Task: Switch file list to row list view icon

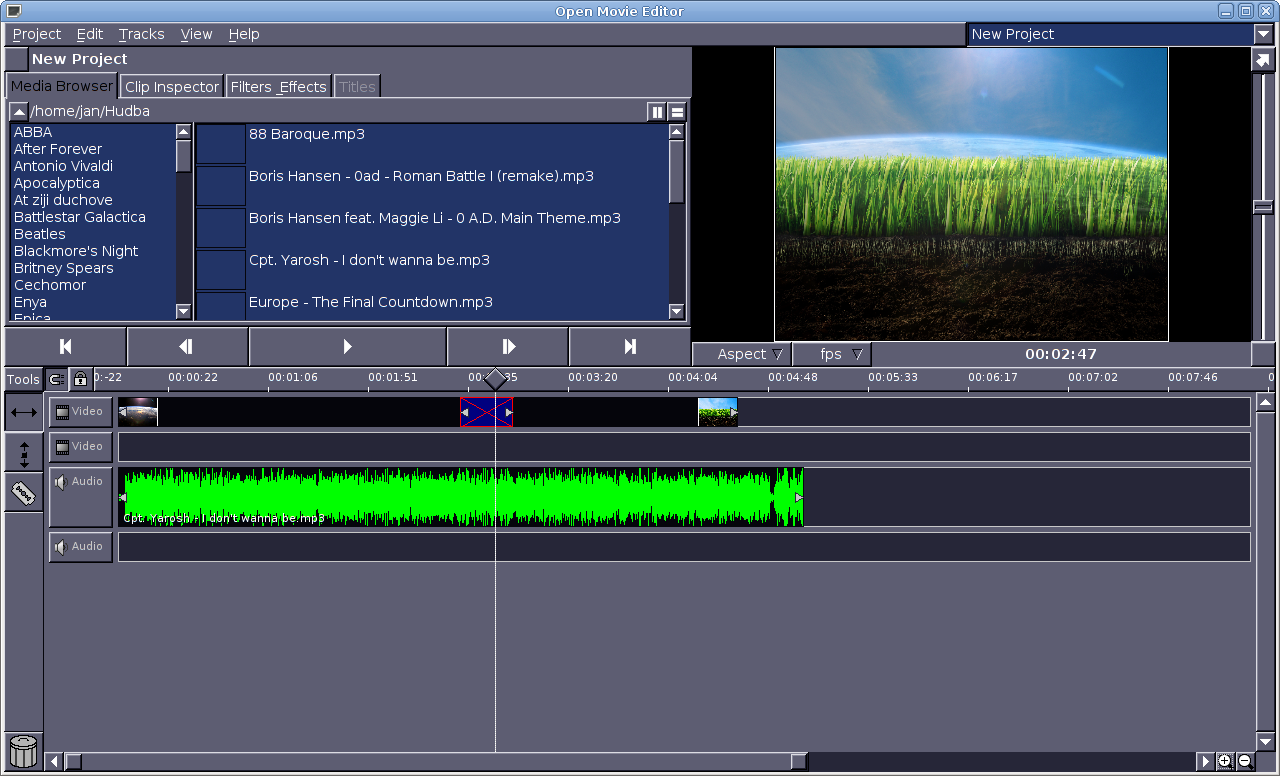Action: coord(677,111)
